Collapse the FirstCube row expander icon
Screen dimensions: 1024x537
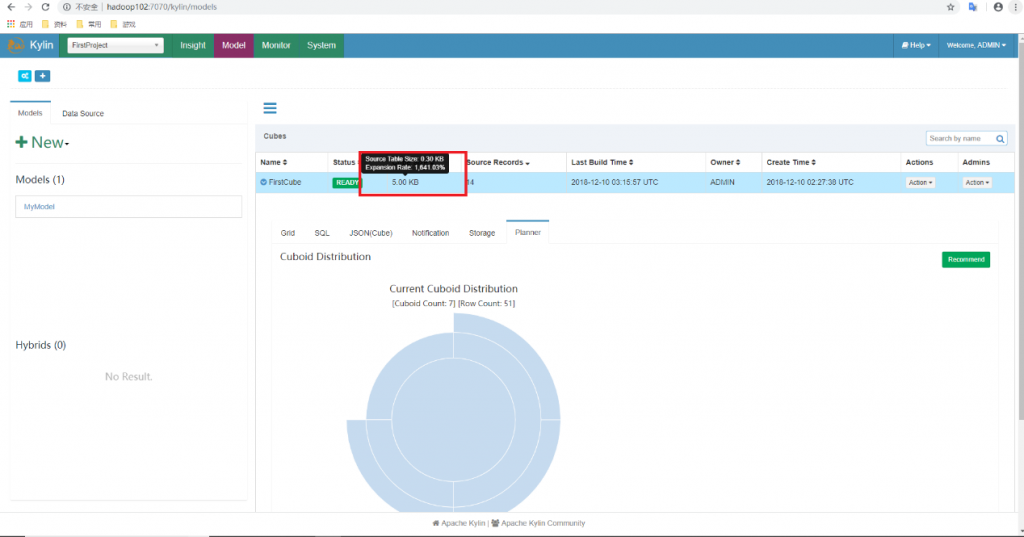(x=264, y=182)
